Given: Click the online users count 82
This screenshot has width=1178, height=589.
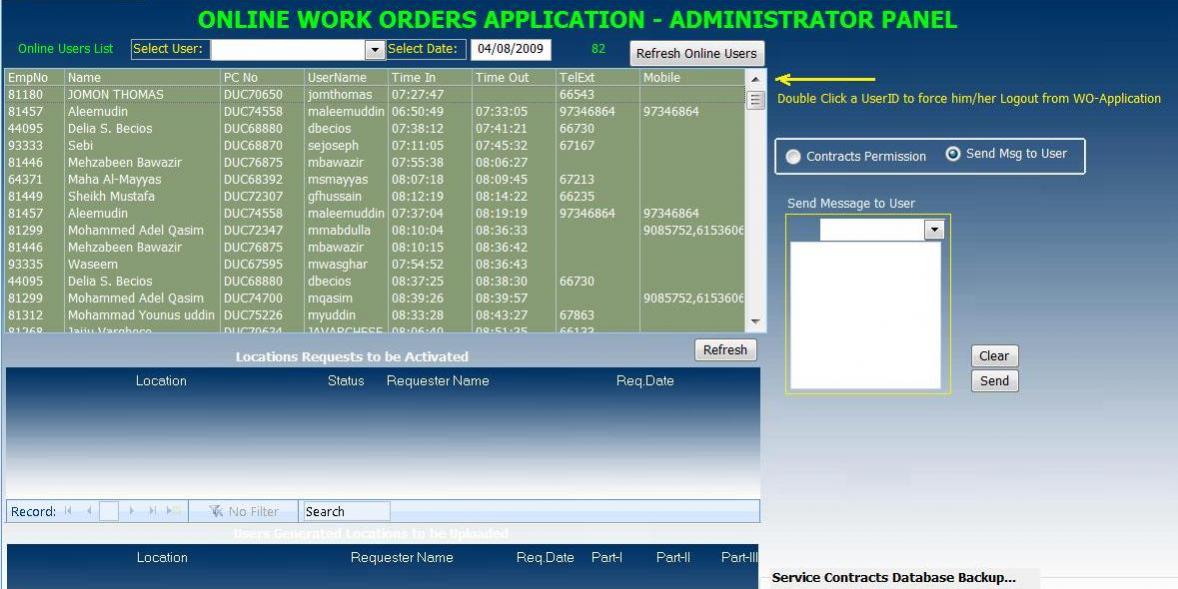Looking at the screenshot, I should click(598, 49).
